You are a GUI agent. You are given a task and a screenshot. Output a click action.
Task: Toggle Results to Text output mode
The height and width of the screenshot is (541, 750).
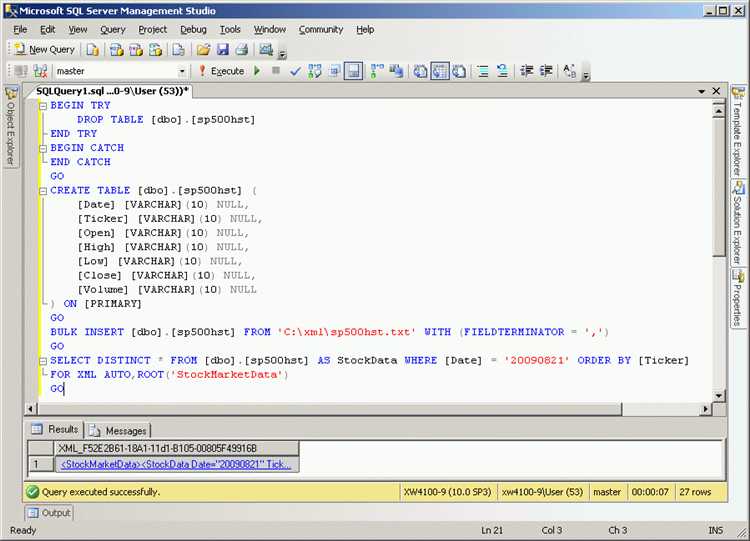[420, 71]
